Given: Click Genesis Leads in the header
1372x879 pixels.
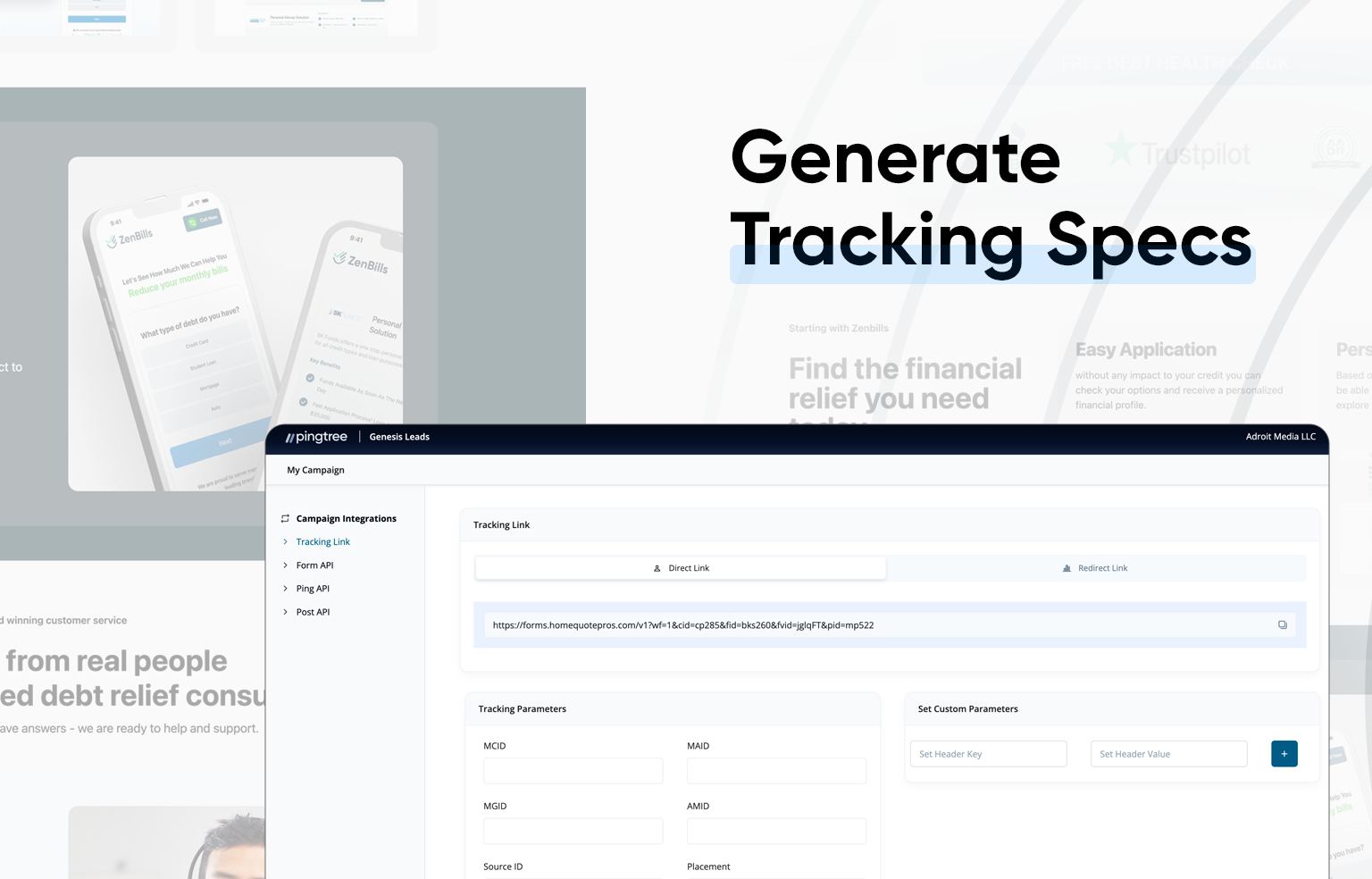Looking at the screenshot, I should (x=399, y=437).
